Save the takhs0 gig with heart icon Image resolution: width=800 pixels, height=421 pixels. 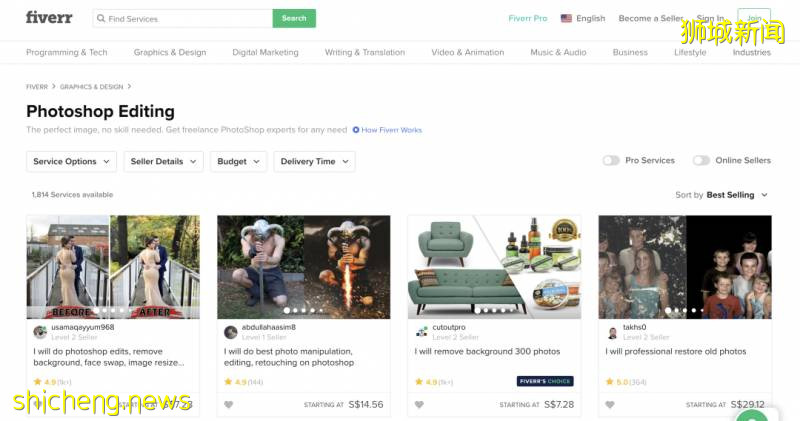click(x=610, y=405)
